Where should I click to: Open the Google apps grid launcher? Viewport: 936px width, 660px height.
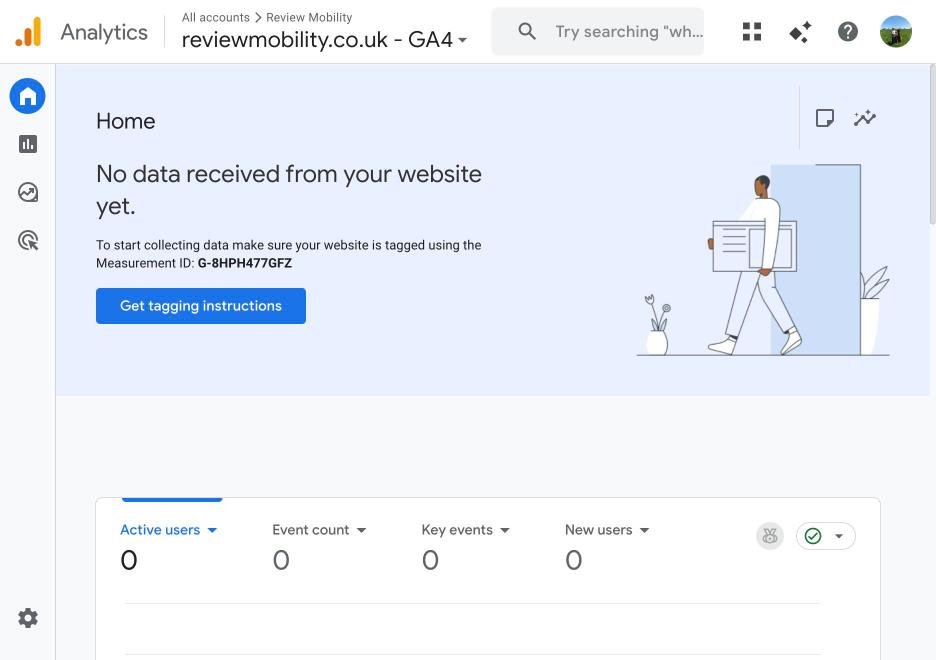tap(751, 31)
